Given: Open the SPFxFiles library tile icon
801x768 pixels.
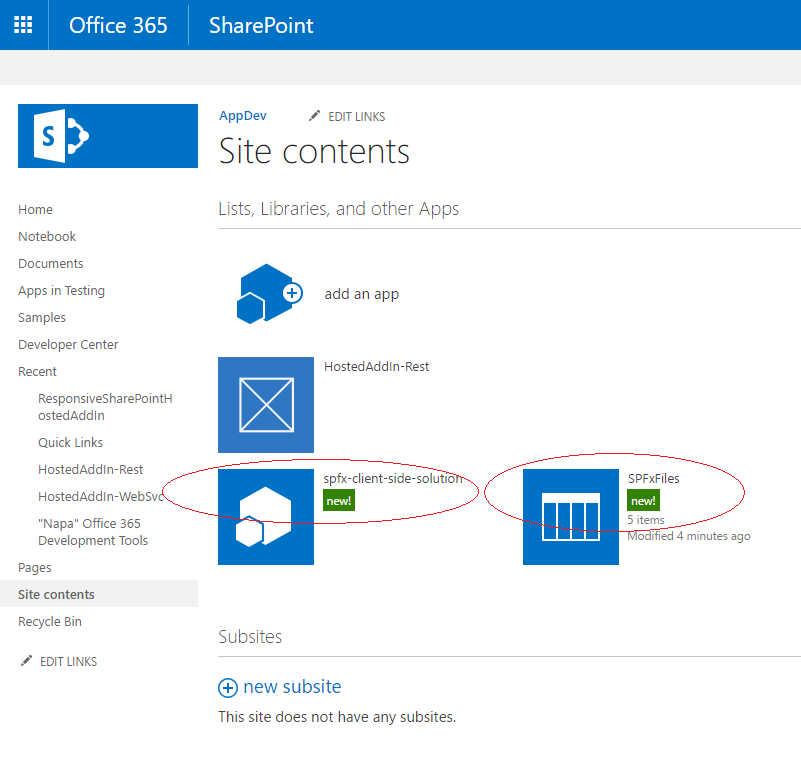Looking at the screenshot, I should tap(571, 516).
